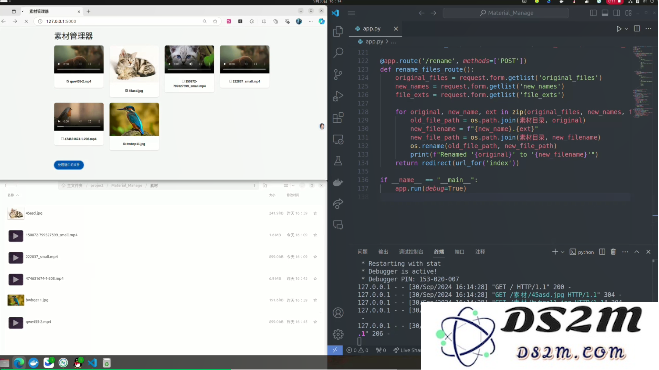659x370 pixels.
Task: Open a new browser tab
Action: click(x=88, y=11)
